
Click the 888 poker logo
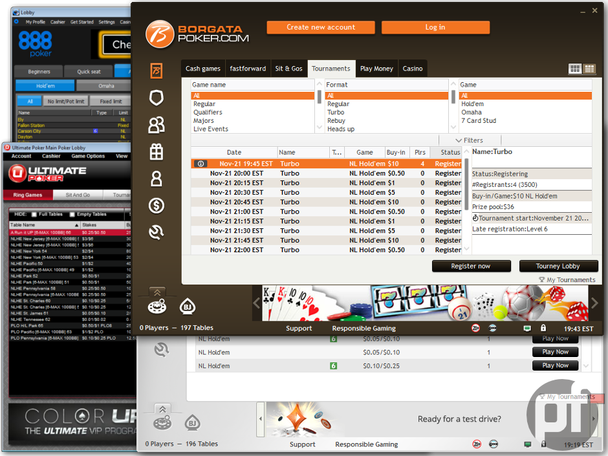(35, 44)
